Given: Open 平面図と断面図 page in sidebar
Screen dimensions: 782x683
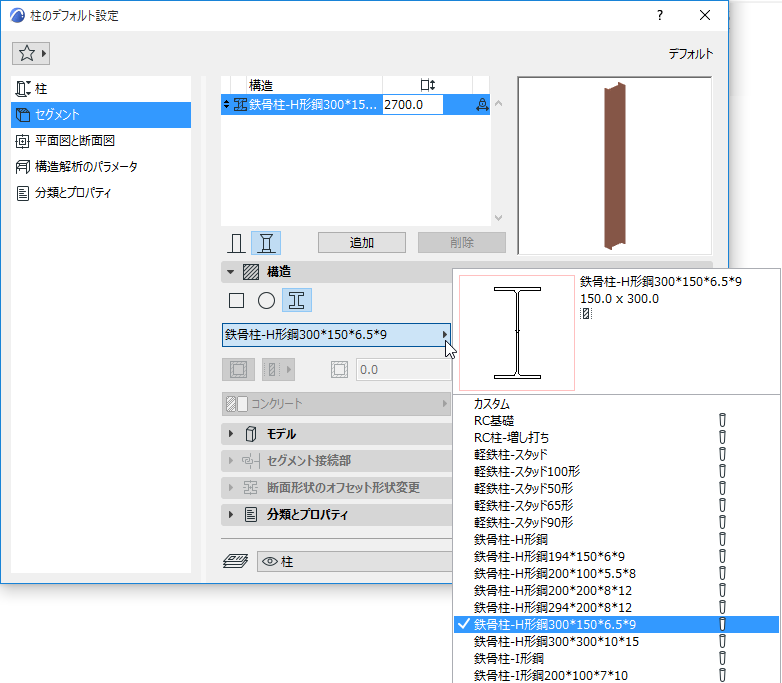Looking at the screenshot, I should click(101, 141).
